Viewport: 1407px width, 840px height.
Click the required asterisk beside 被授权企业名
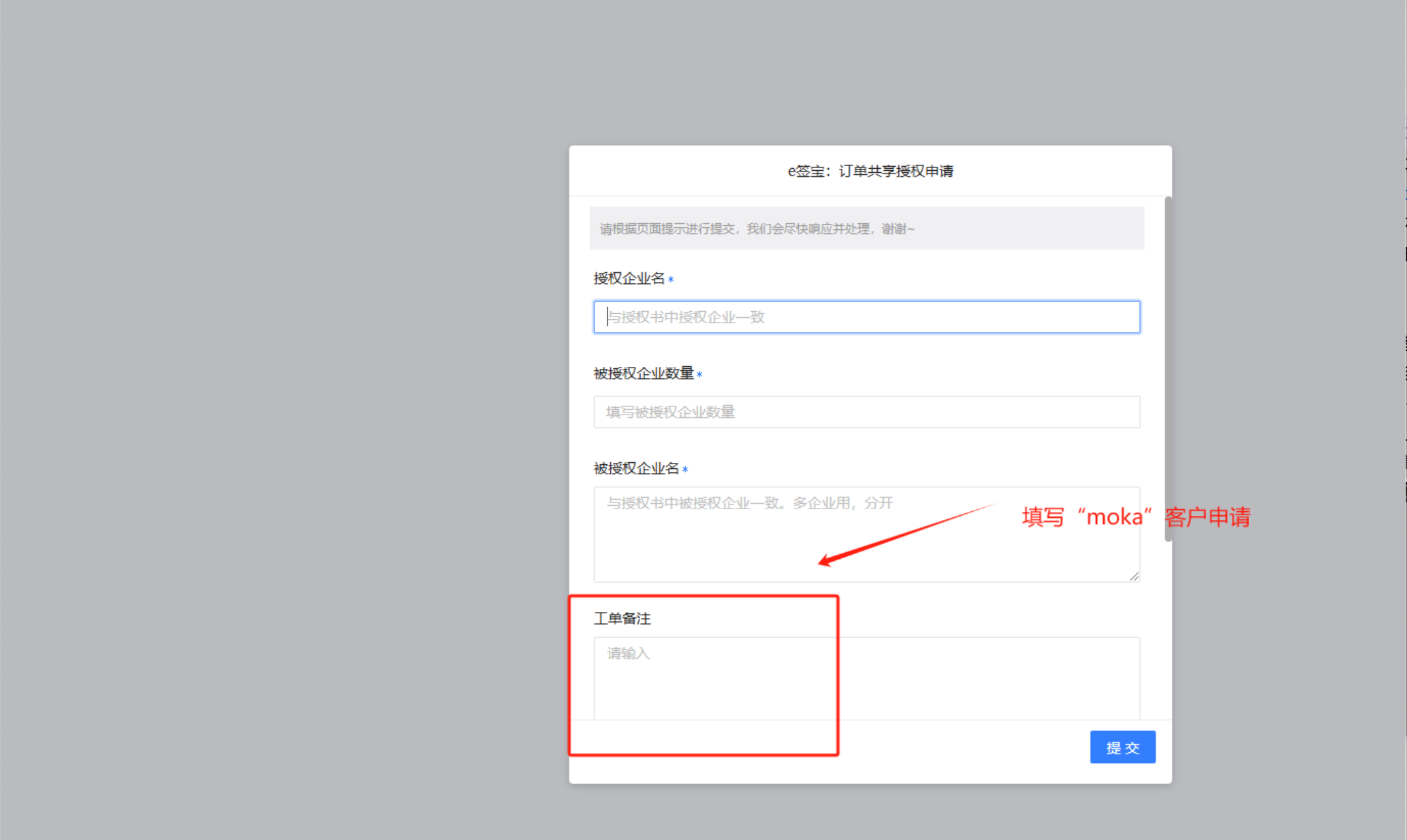pos(685,470)
